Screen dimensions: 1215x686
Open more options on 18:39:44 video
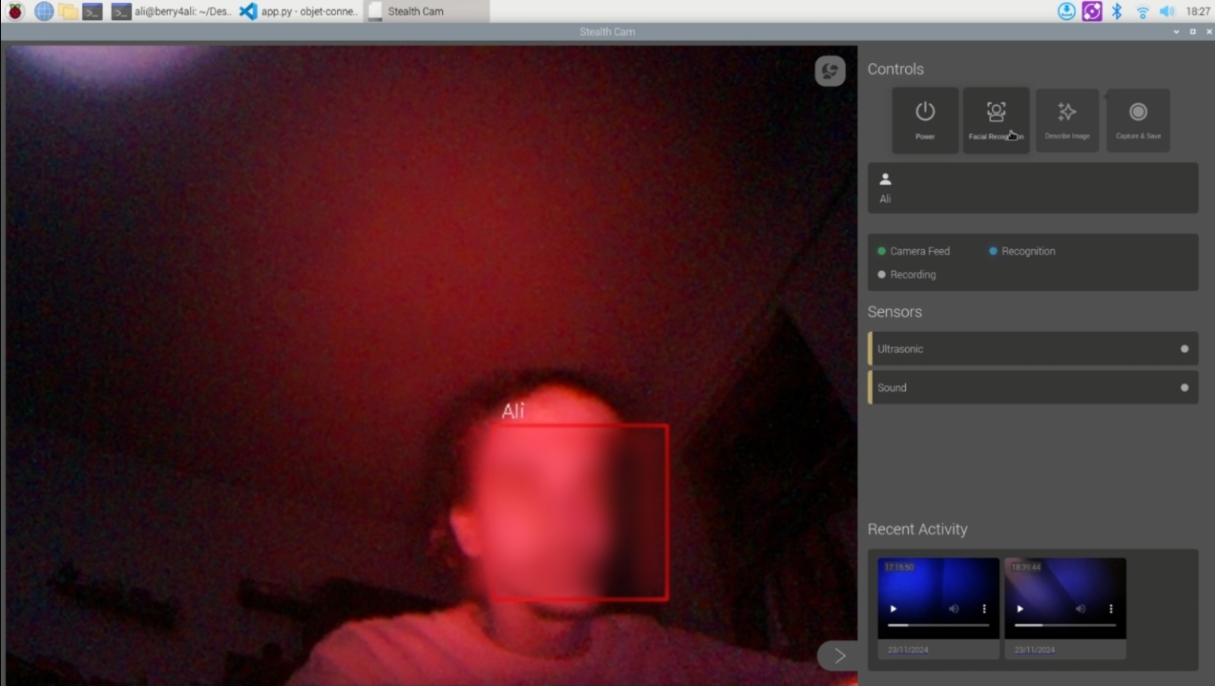[x=1111, y=609]
